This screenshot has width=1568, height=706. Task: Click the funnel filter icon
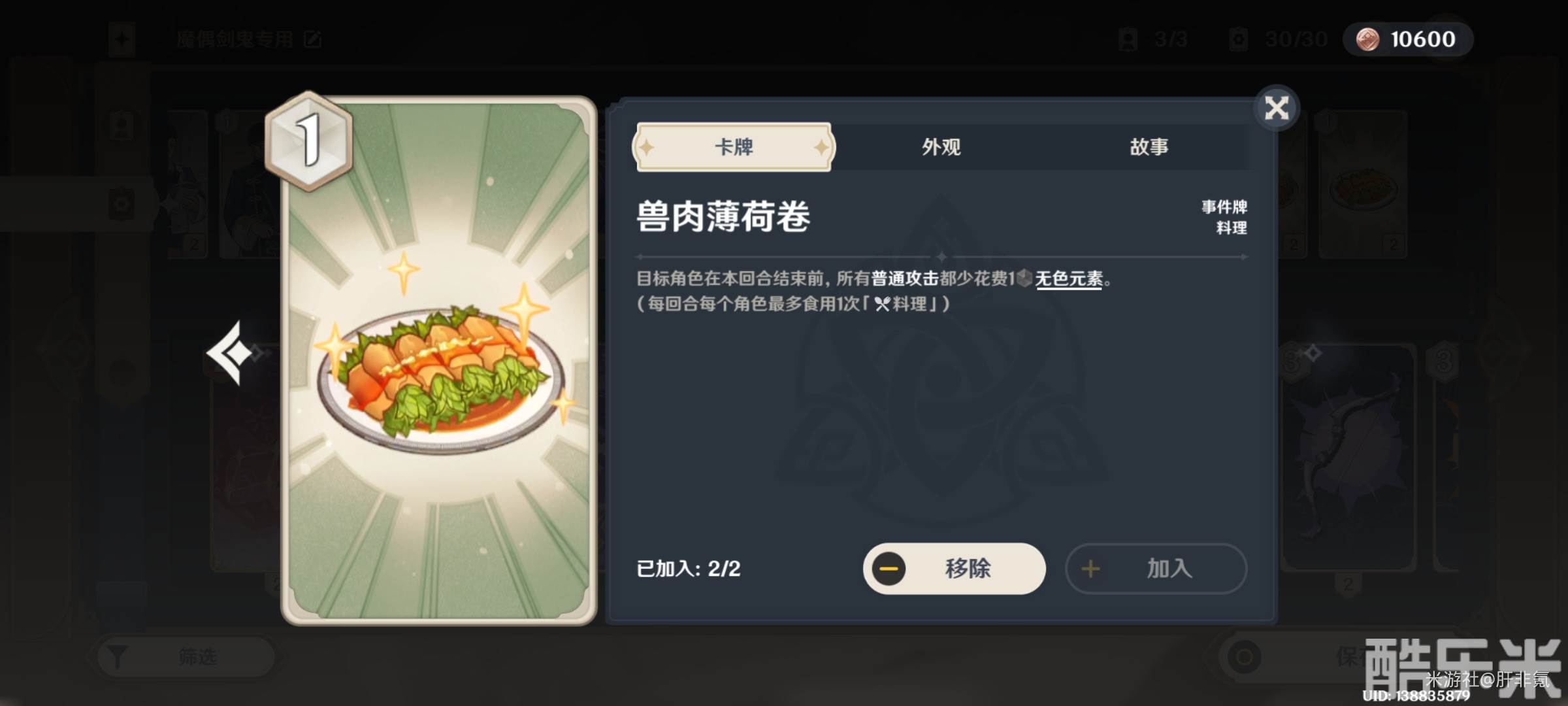pos(118,656)
